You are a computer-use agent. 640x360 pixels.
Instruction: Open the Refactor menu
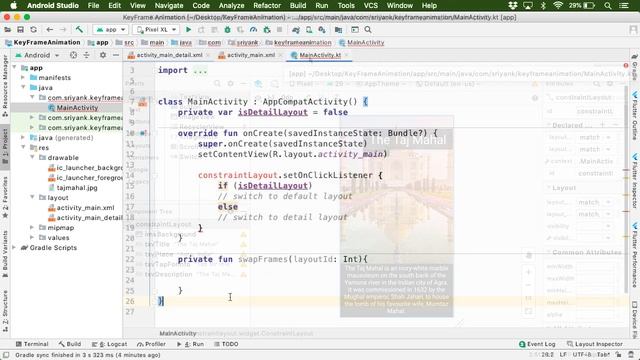[x=267, y=6]
